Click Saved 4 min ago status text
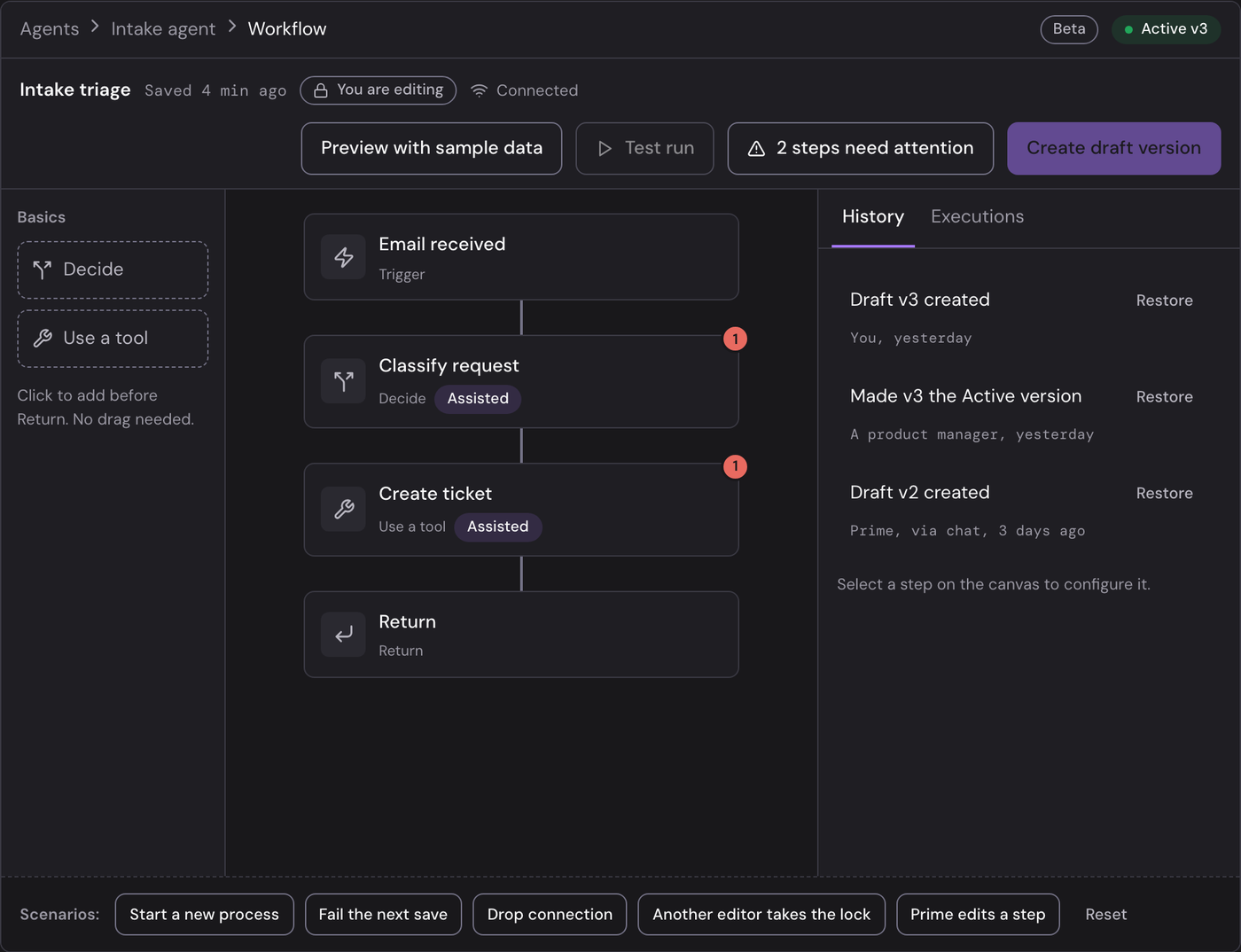 click(215, 90)
